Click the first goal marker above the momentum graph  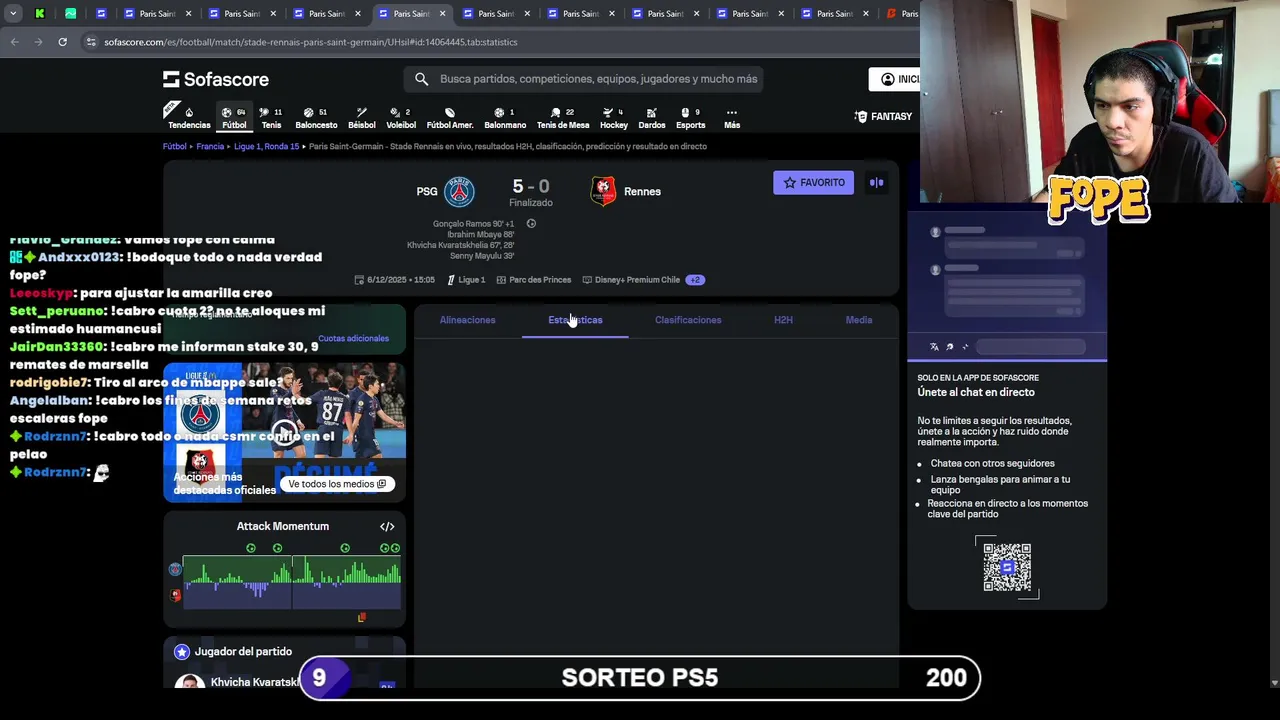point(251,548)
